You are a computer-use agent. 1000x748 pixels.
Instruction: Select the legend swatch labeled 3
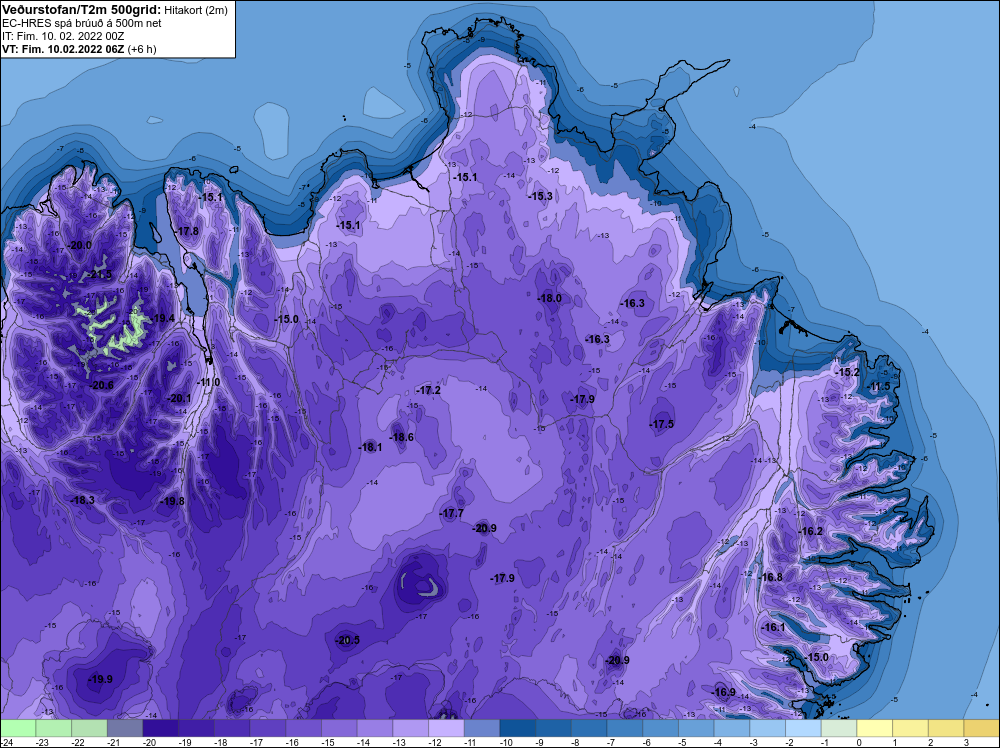coord(982,728)
